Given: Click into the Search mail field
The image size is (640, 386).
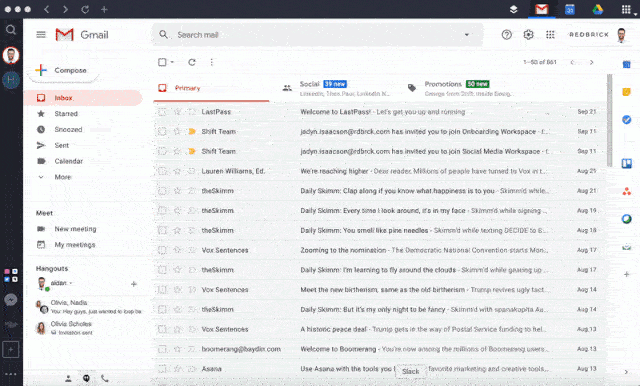Looking at the screenshot, I should click(318, 35).
